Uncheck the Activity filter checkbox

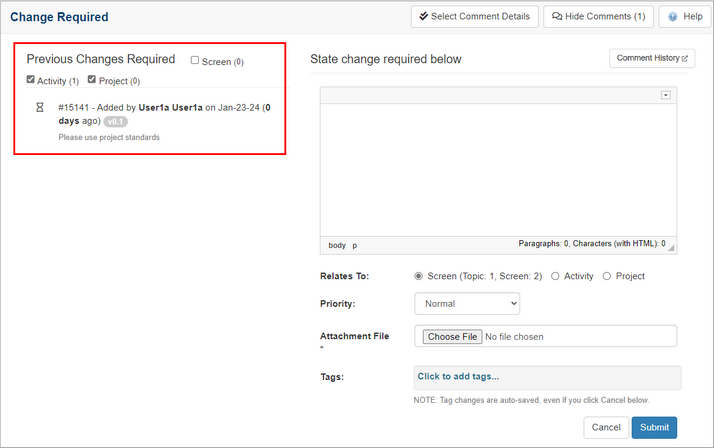31,80
